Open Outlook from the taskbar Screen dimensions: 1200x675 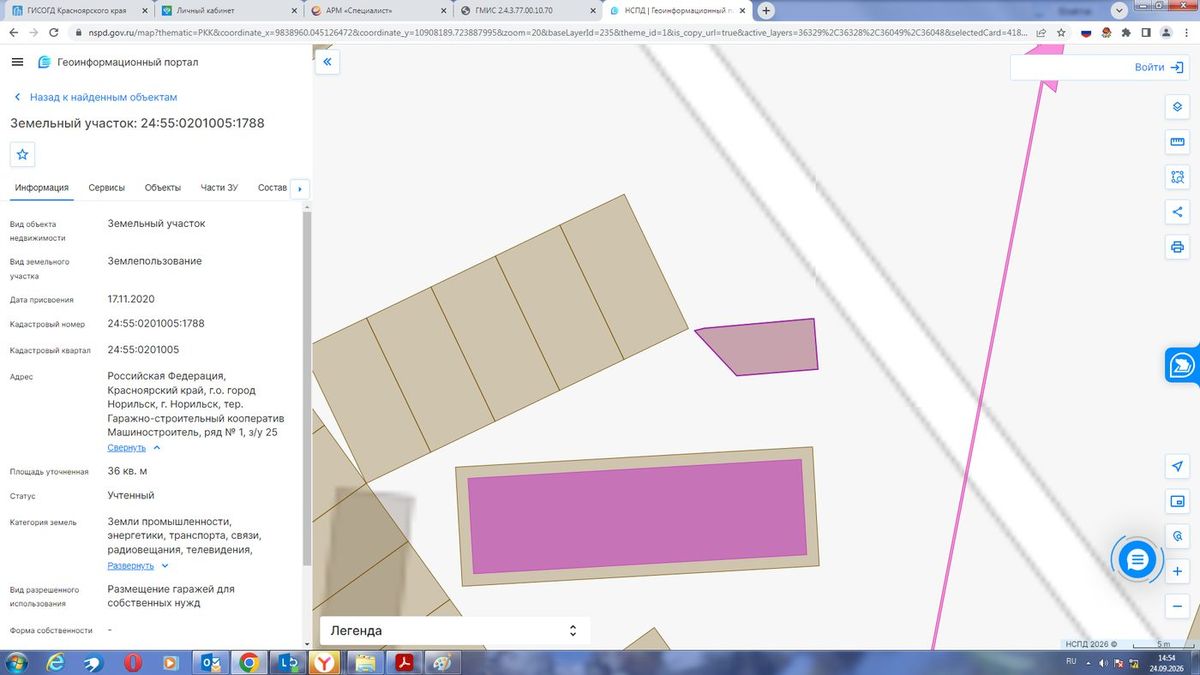210,662
